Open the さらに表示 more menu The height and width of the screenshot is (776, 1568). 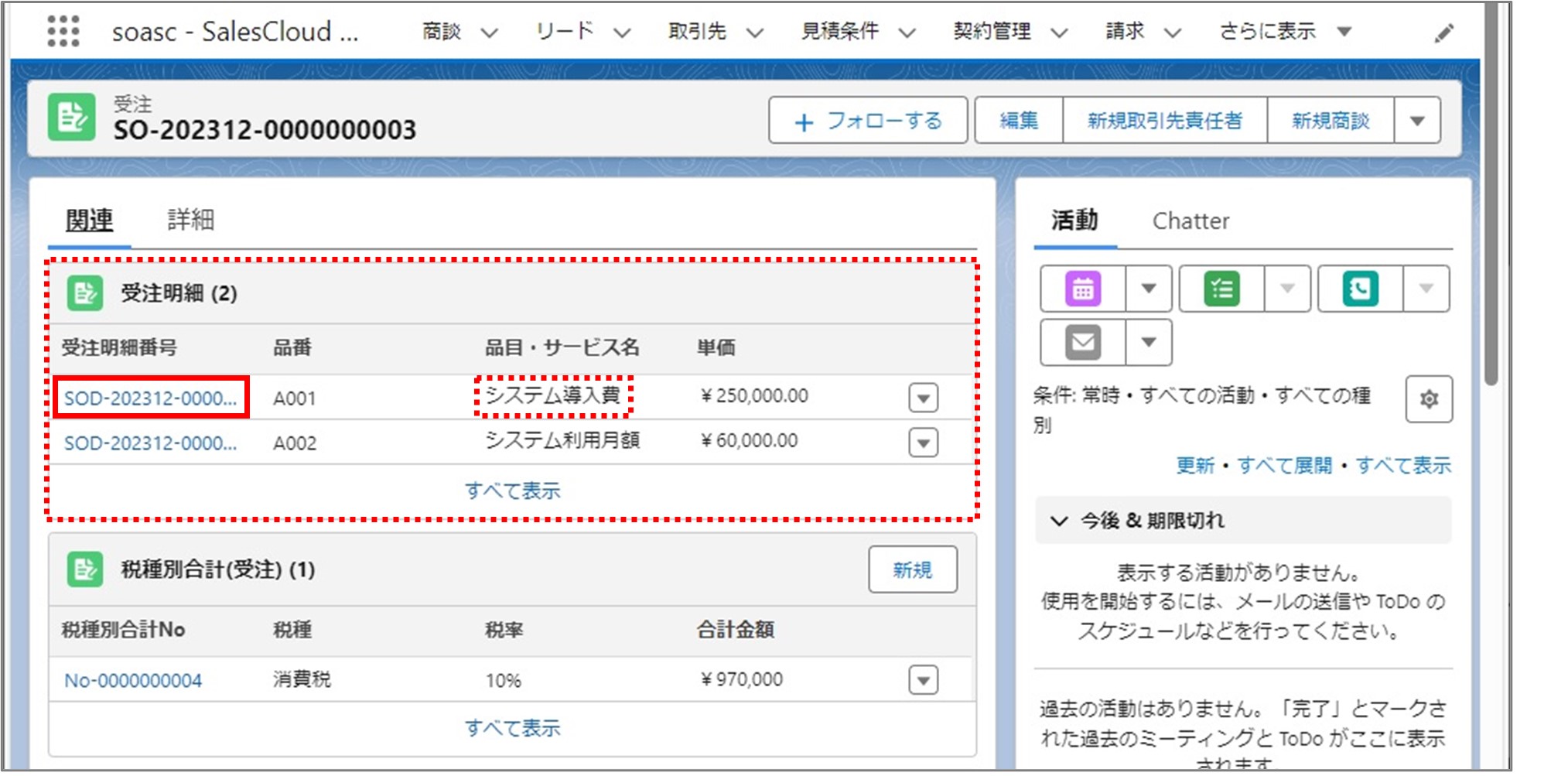click(1285, 32)
